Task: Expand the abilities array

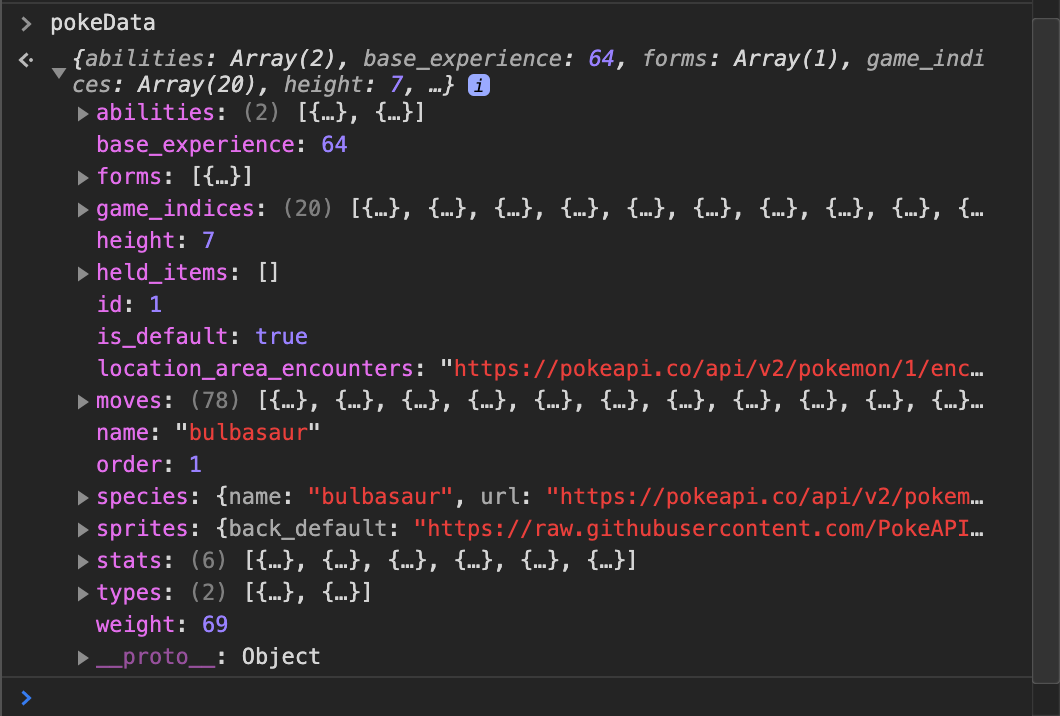Action: click(x=83, y=114)
